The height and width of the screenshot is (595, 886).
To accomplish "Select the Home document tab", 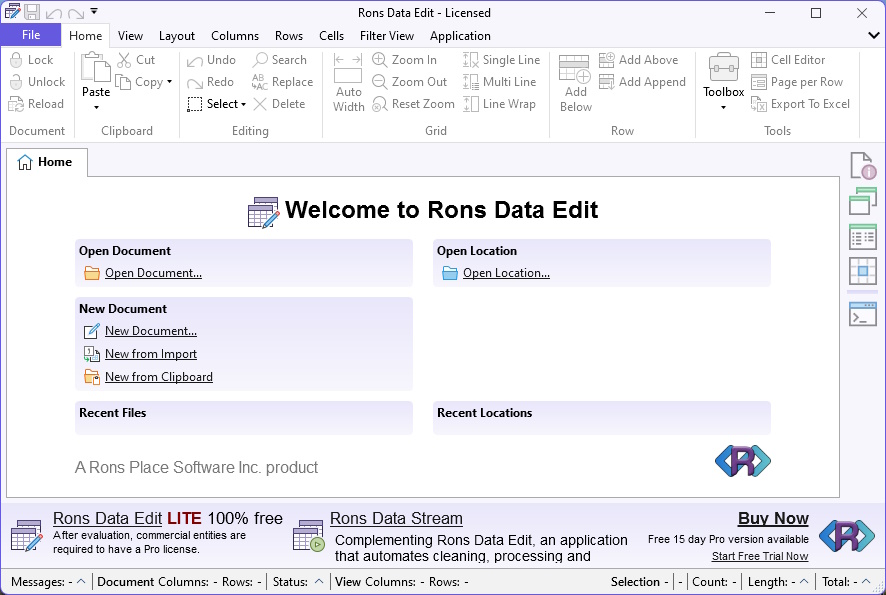I will [47, 162].
